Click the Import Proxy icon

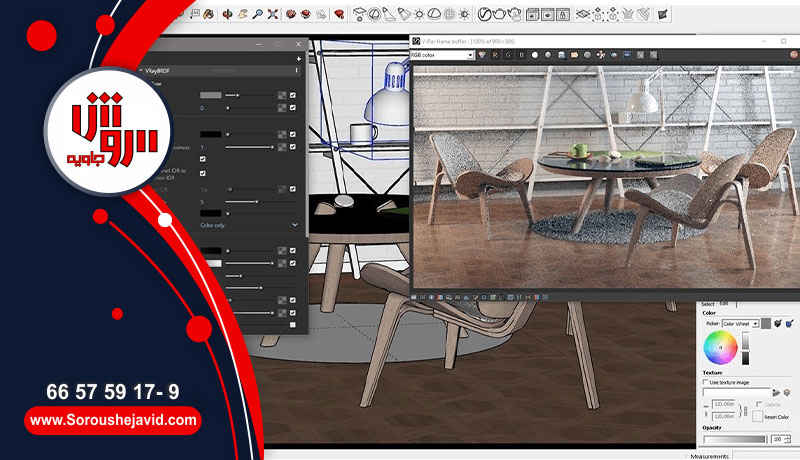(x=613, y=15)
